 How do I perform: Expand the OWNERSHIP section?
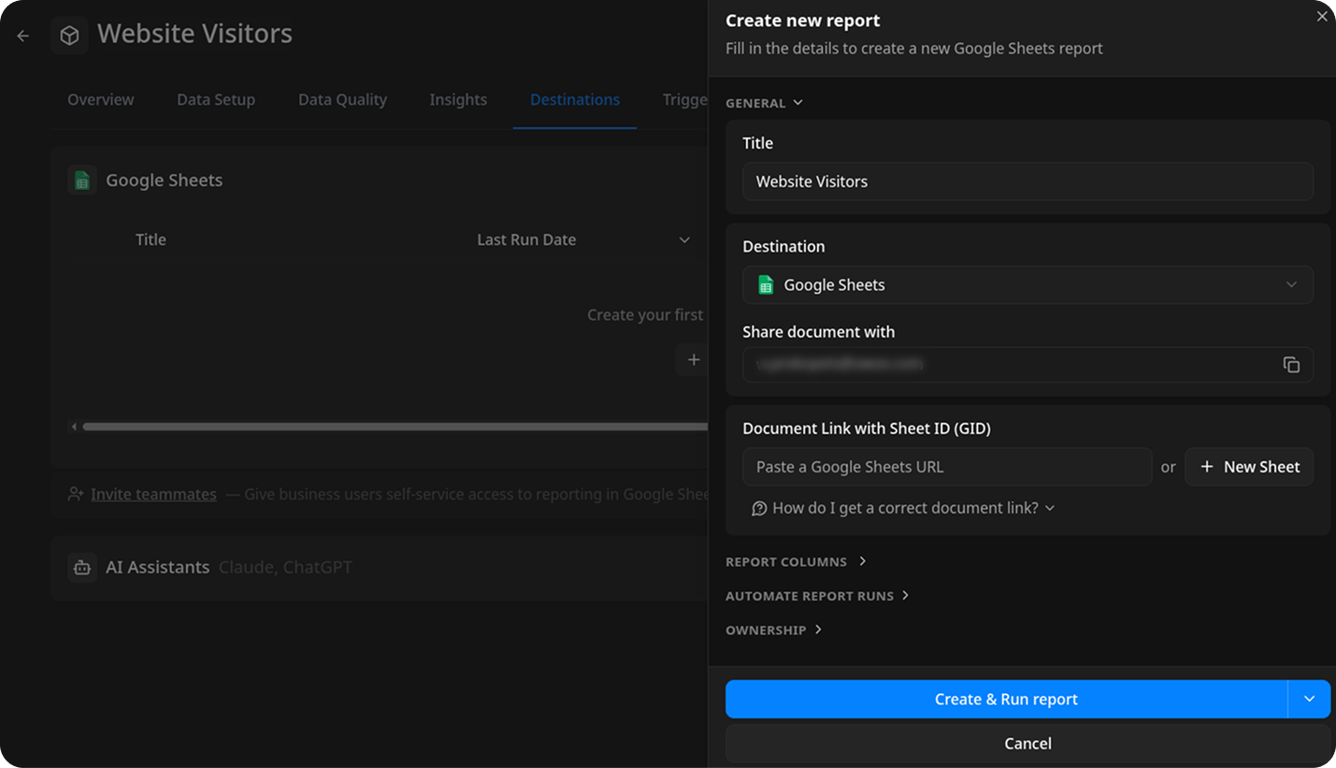[773, 630]
